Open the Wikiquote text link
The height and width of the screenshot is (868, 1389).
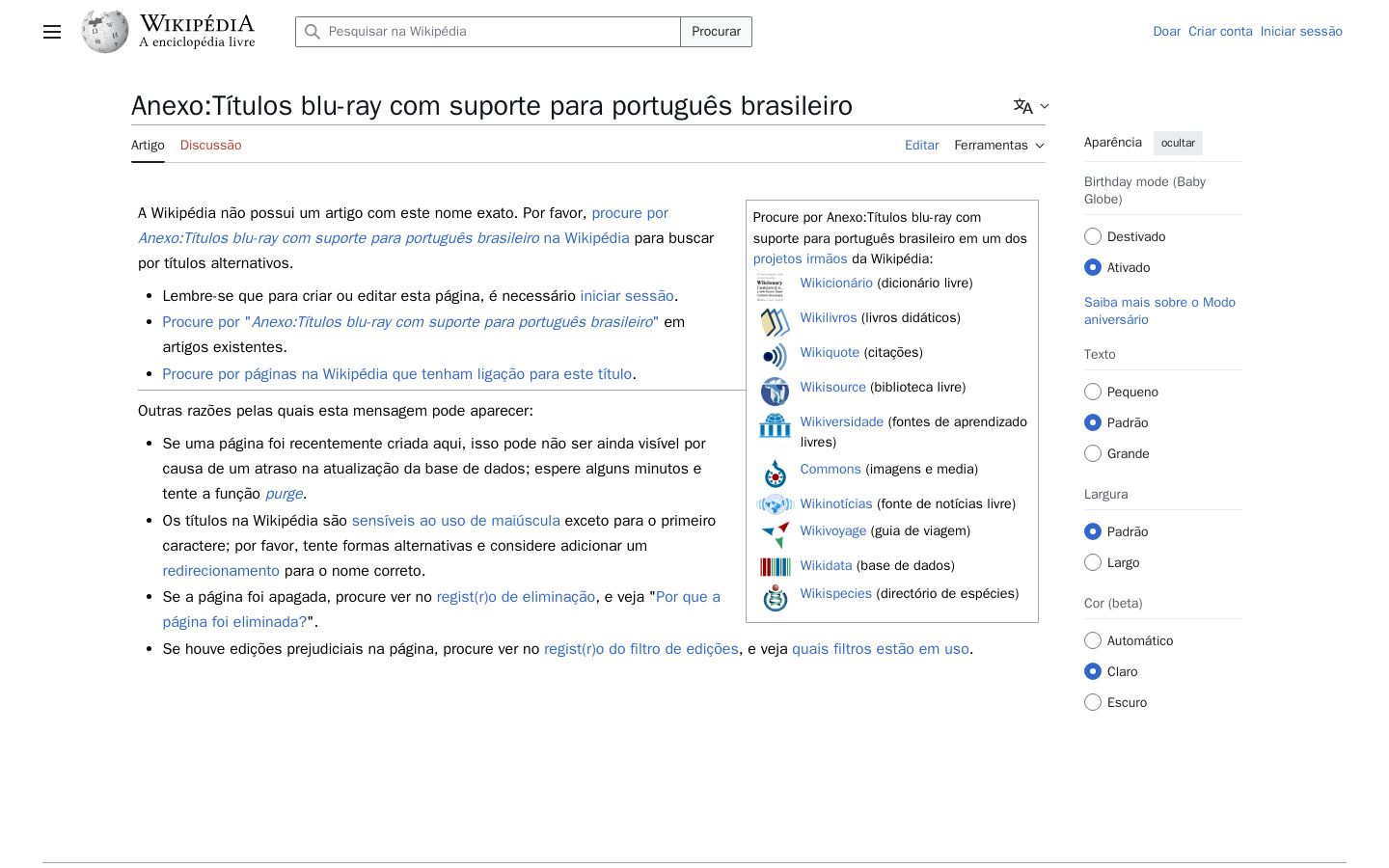830,353
